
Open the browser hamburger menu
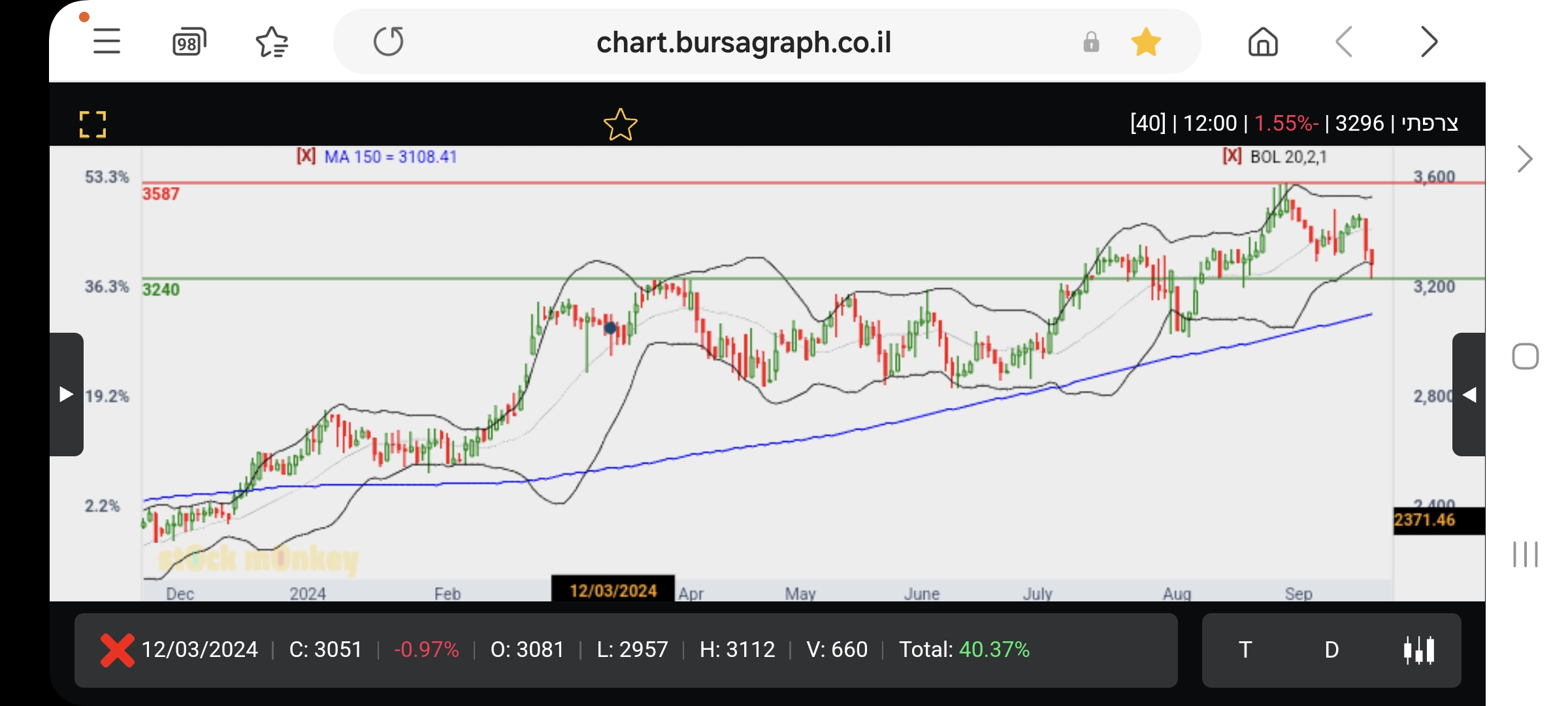tap(106, 42)
